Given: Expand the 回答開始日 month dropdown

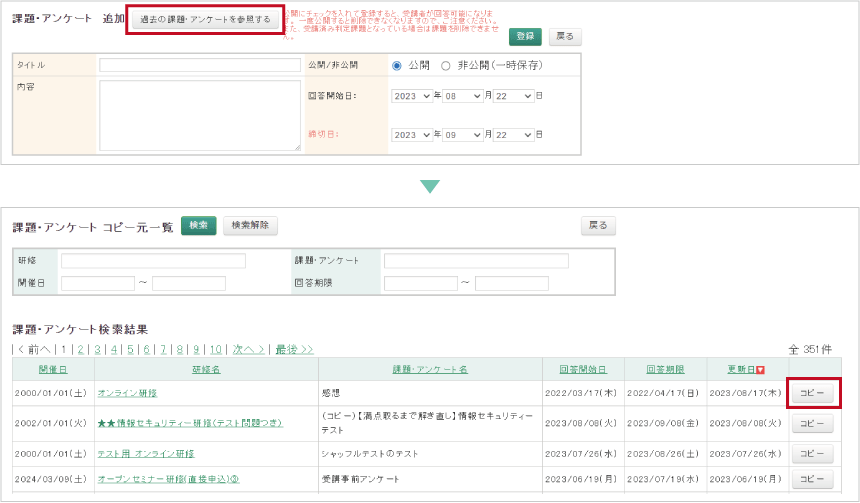Looking at the screenshot, I should click(462, 96).
